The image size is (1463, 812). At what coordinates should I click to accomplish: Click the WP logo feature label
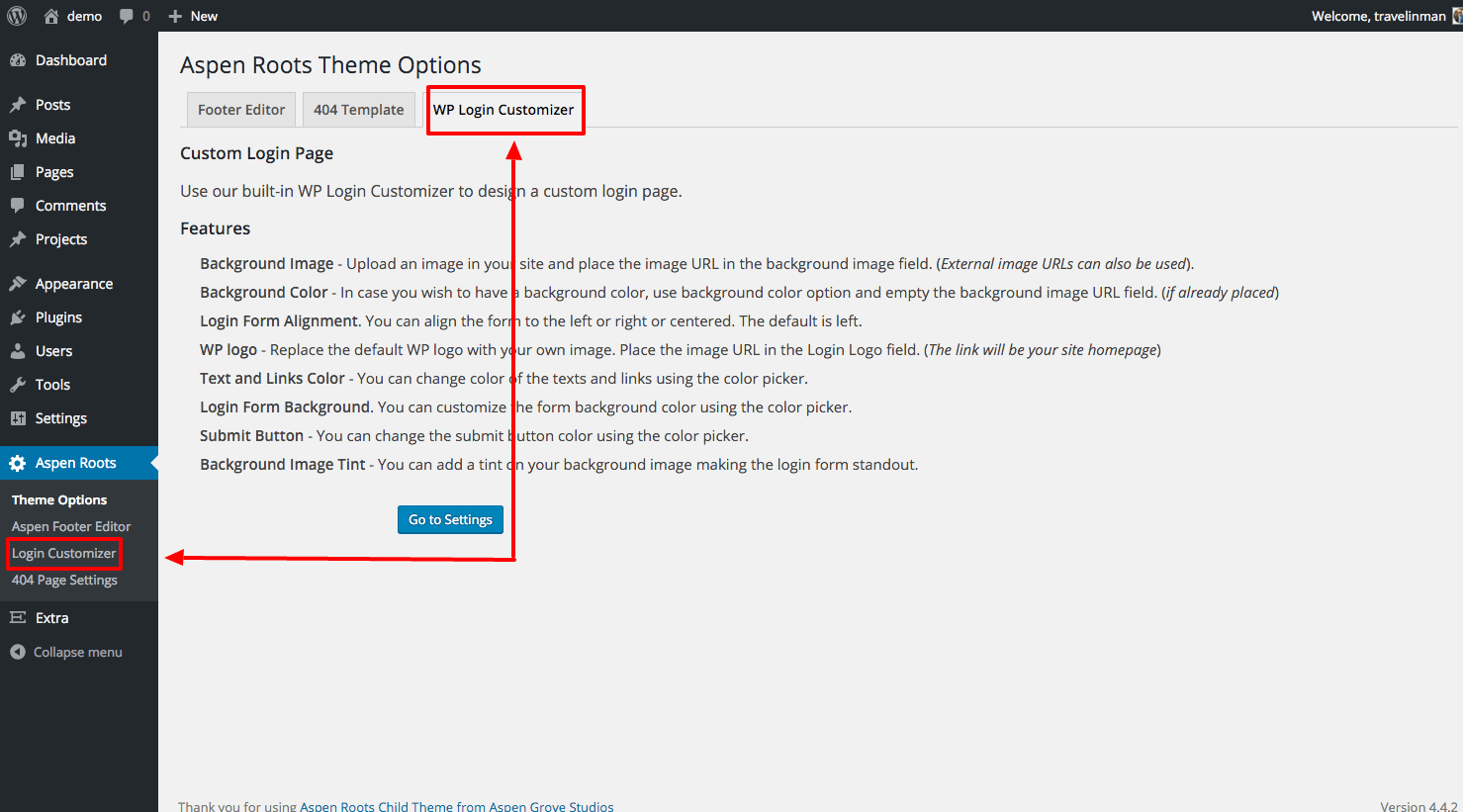point(229,350)
